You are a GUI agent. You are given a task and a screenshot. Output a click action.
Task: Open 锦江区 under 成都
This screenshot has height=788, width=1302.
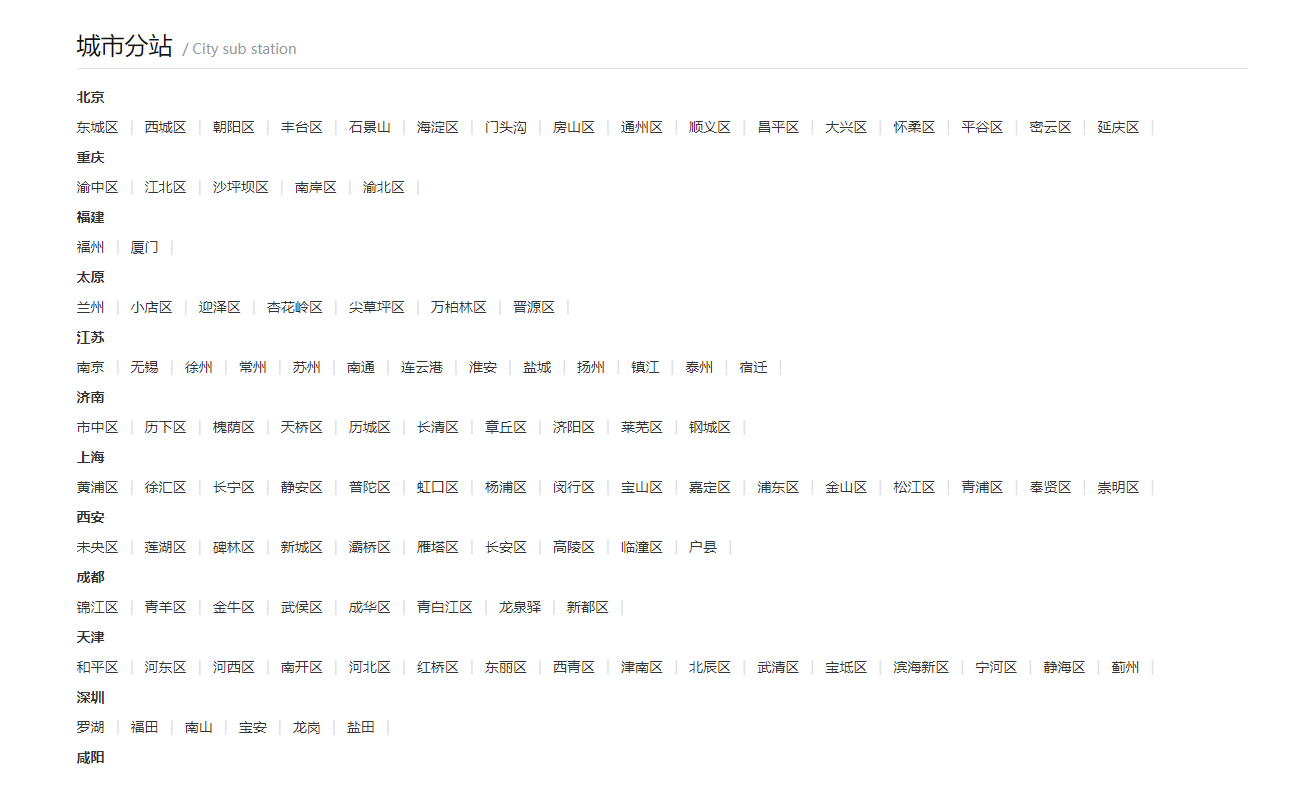click(97, 607)
